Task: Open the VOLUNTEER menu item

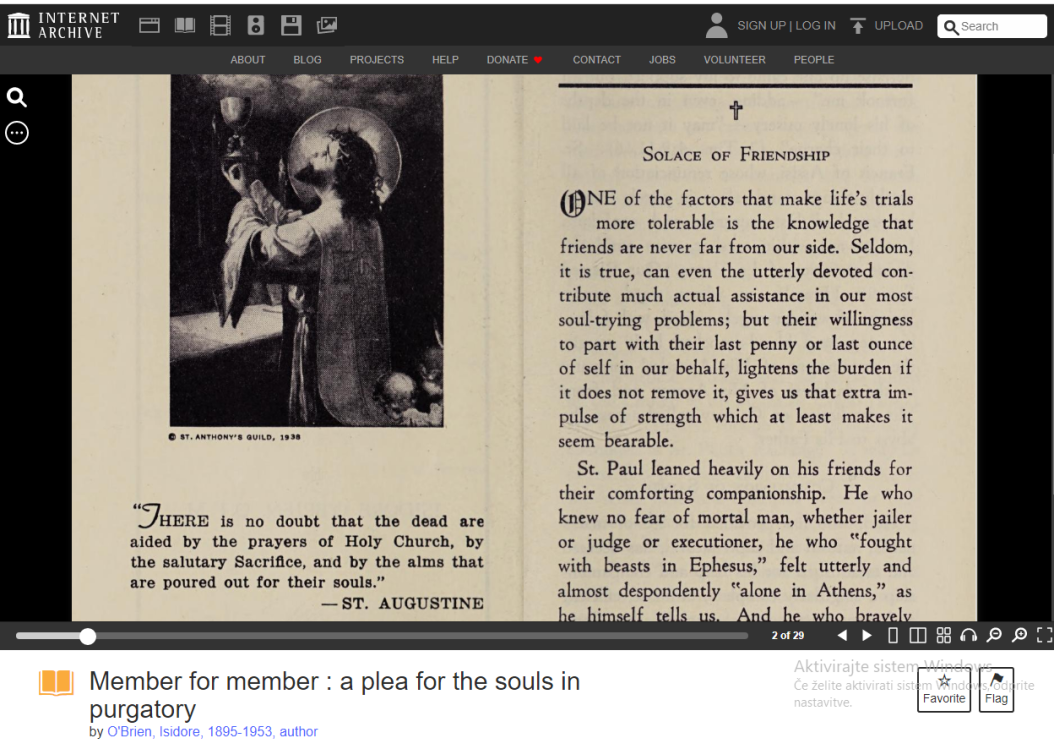Action: point(734,60)
